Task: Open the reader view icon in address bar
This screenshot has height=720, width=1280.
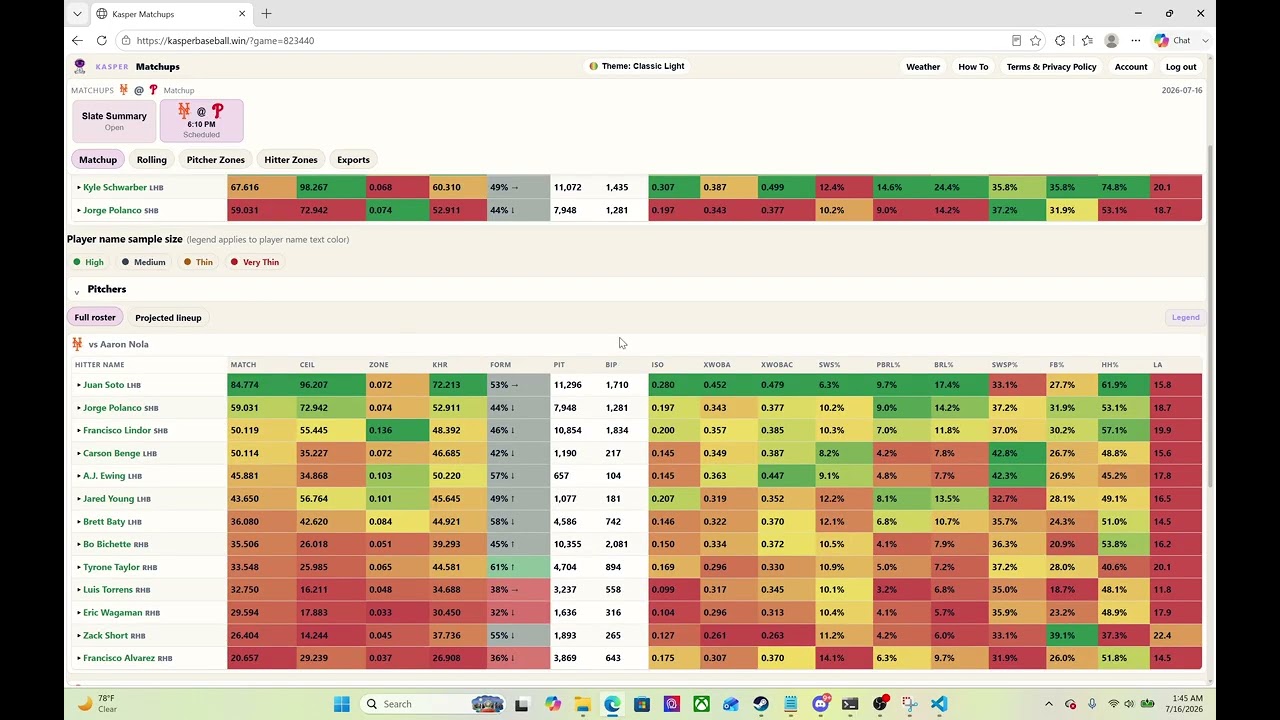Action: coord(1016,40)
